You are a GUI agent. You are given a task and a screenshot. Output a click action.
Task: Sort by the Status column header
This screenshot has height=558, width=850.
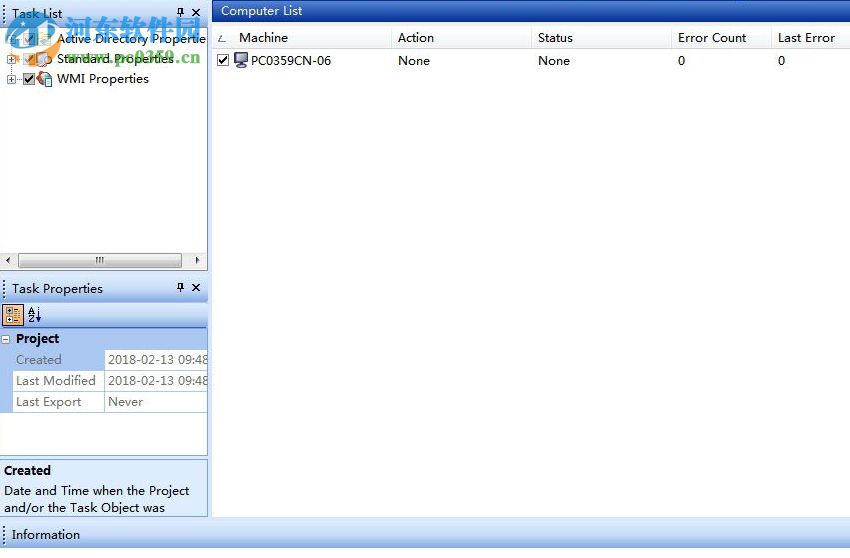[601, 37]
